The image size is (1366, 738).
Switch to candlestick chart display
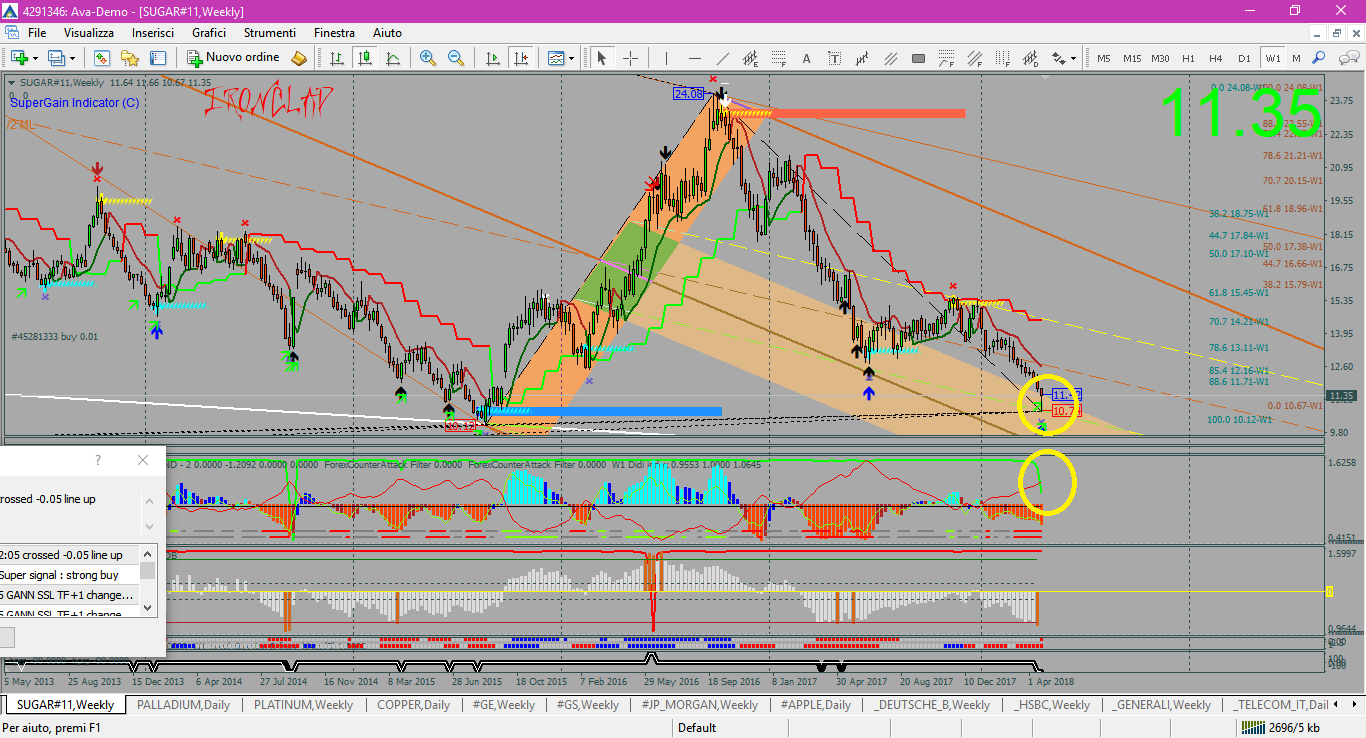(366, 58)
